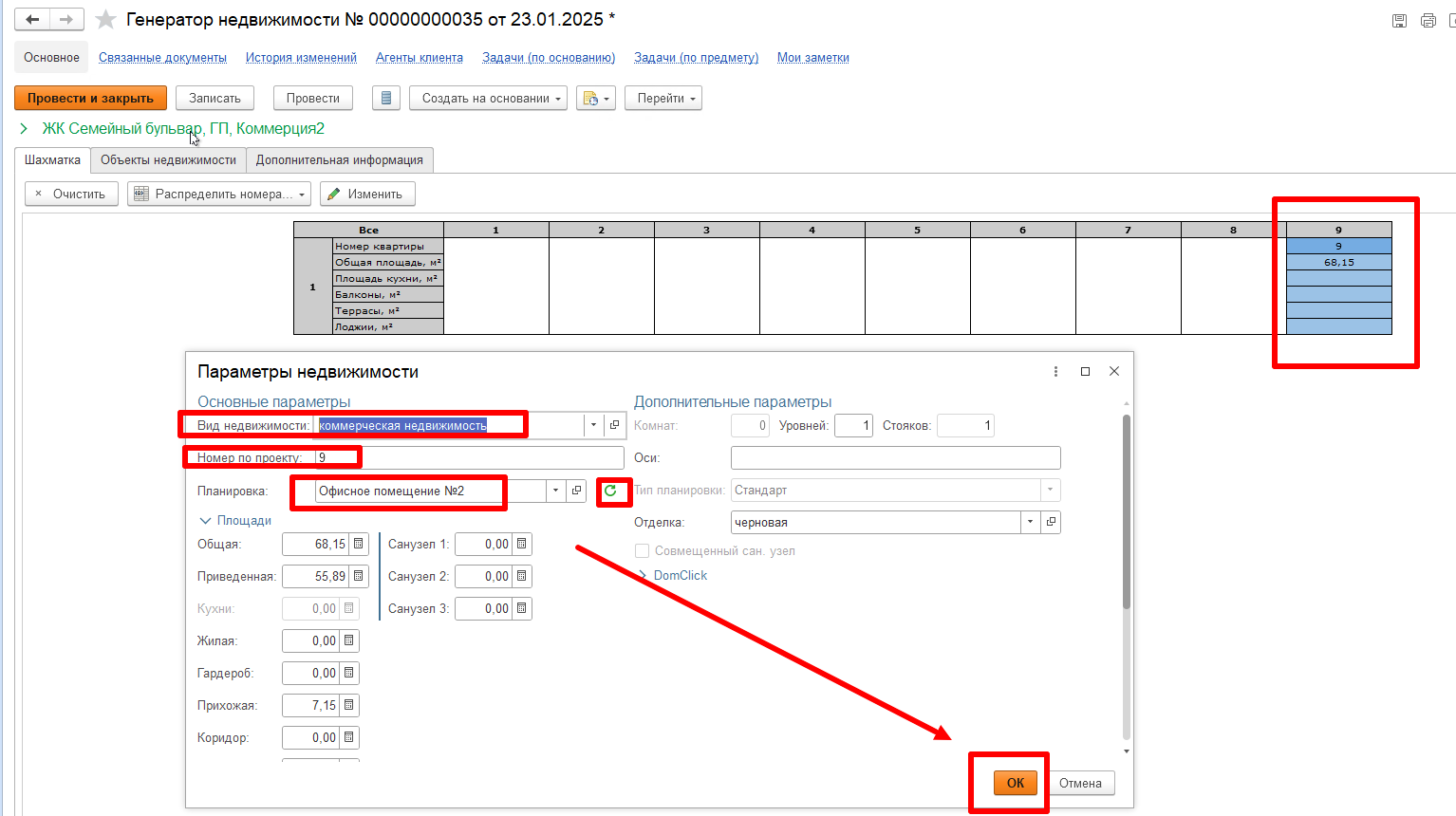Open calculator for Общая area field
The width and height of the screenshot is (1456, 816).
pyautogui.click(x=358, y=545)
